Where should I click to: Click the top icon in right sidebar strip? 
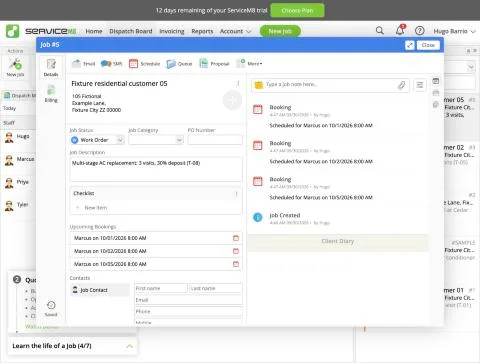point(436,81)
